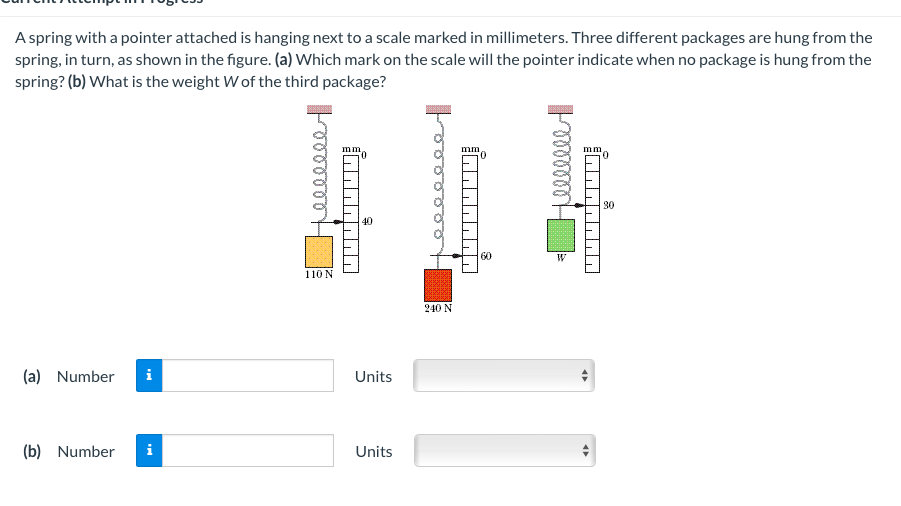The image size is (901, 506).
Task: Click the "240 N" weight label
Action: (x=438, y=308)
